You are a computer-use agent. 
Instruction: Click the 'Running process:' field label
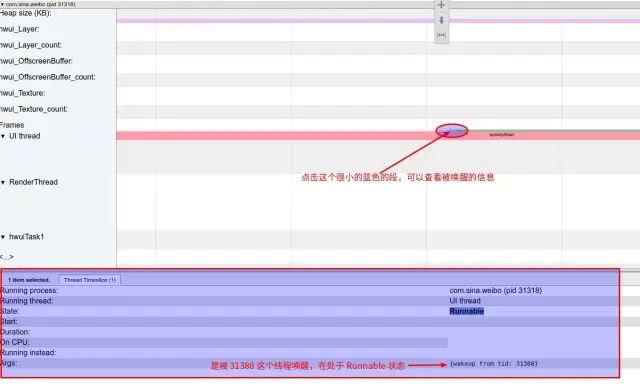tap(29, 291)
